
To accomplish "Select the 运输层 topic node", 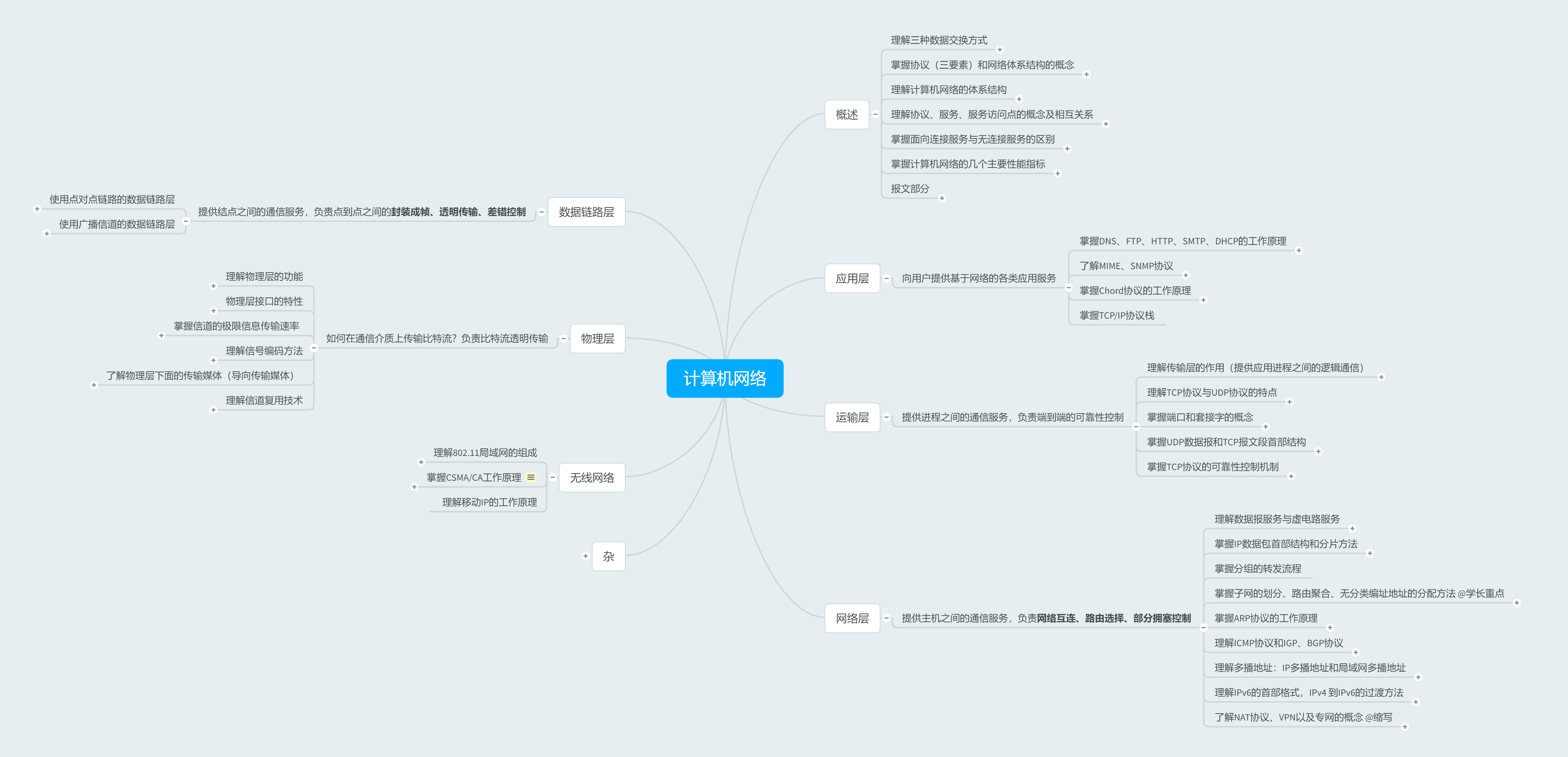I will point(851,417).
